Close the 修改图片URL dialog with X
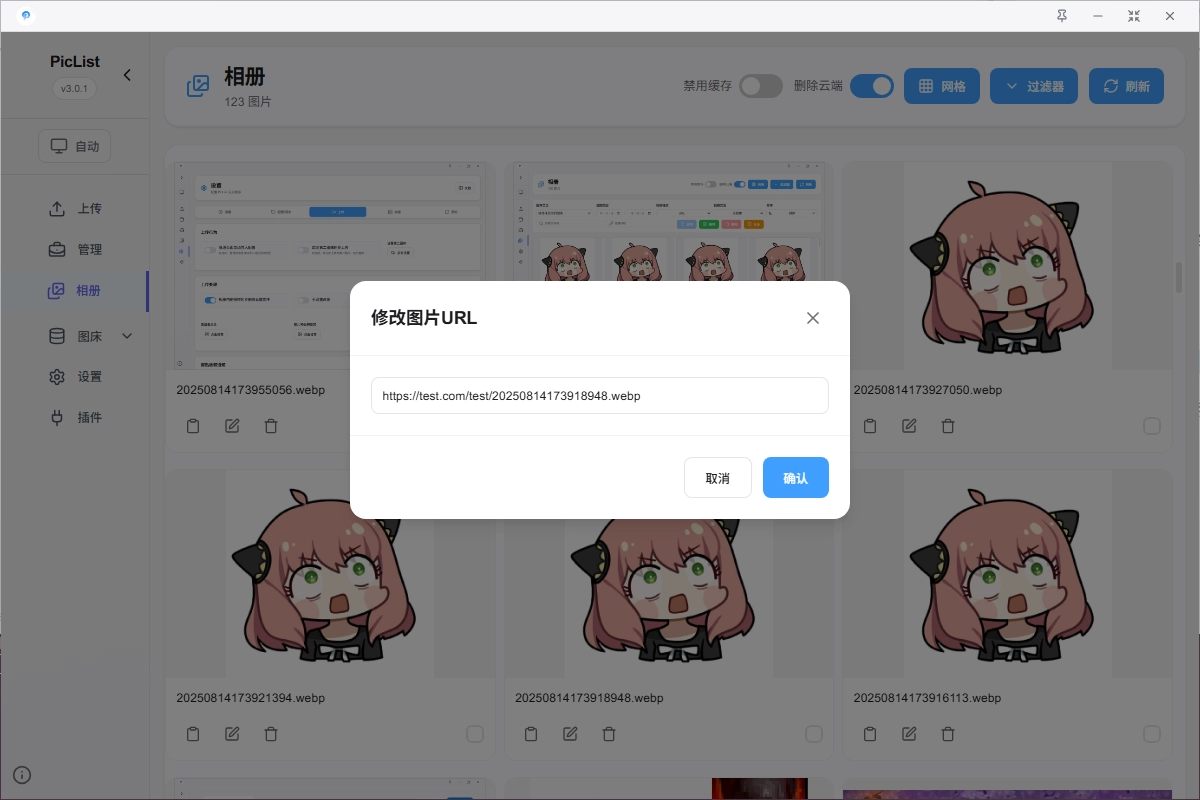The height and width of the screenshot is (800, 1200). click(813, 318)
